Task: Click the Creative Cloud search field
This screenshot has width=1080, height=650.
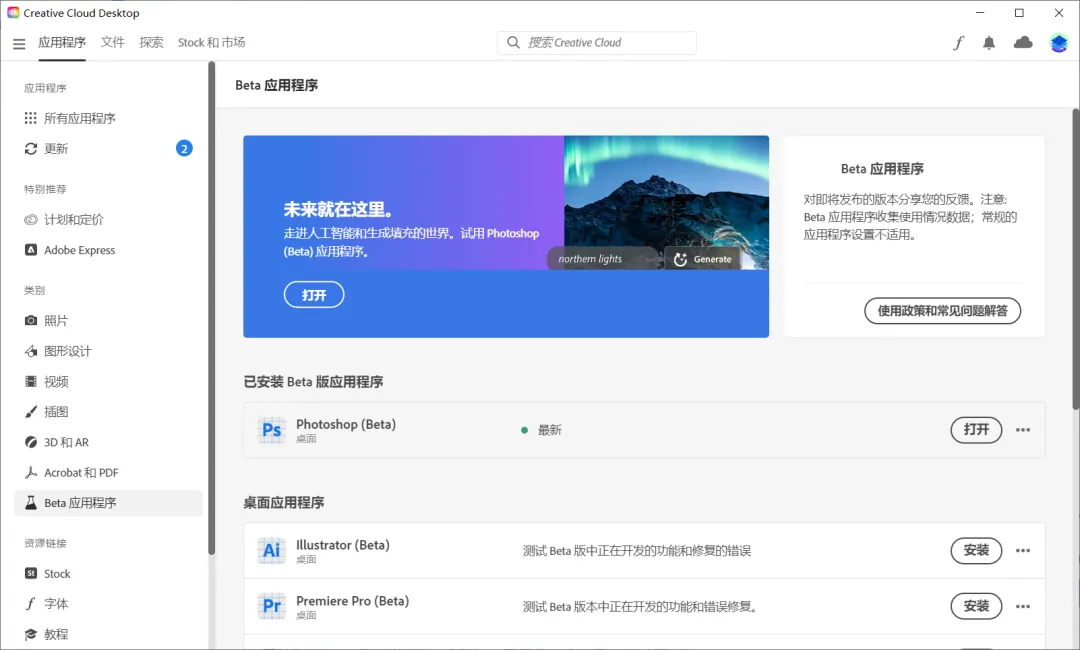Action: (x=597, y=43)
